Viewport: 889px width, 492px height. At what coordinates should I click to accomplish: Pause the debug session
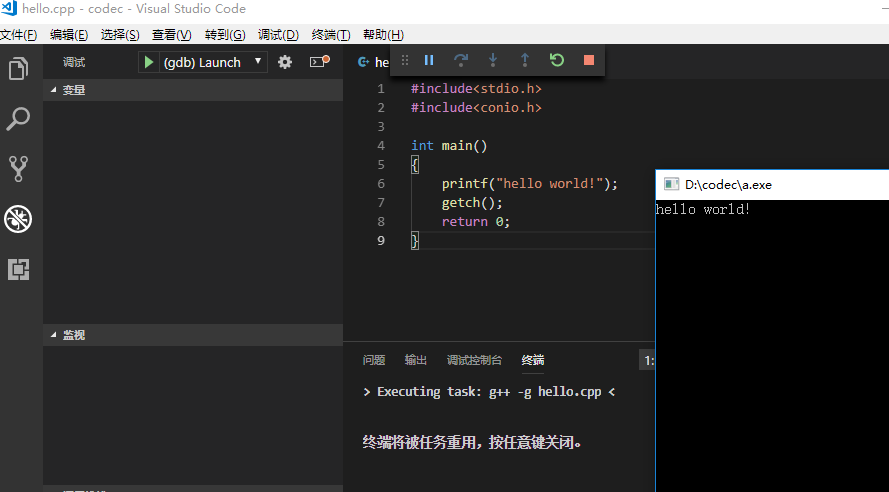[429, 60]
